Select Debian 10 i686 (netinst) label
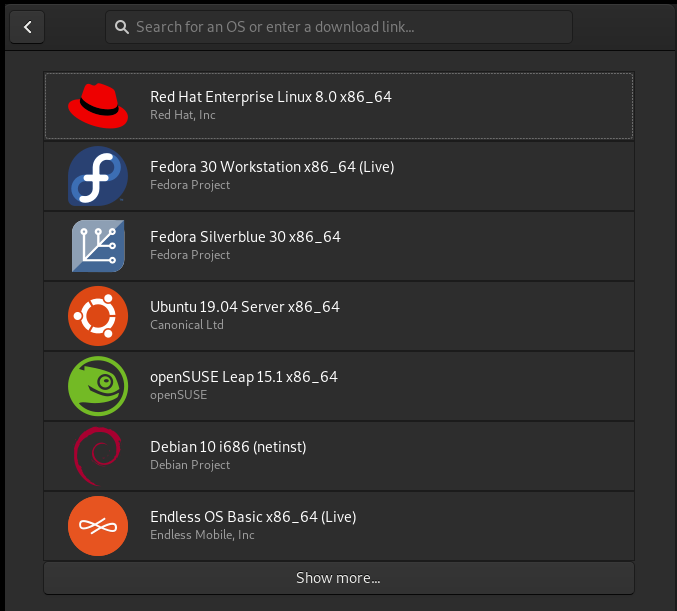Viewport: 677px width, 611px height. click(x=228, y=447)
